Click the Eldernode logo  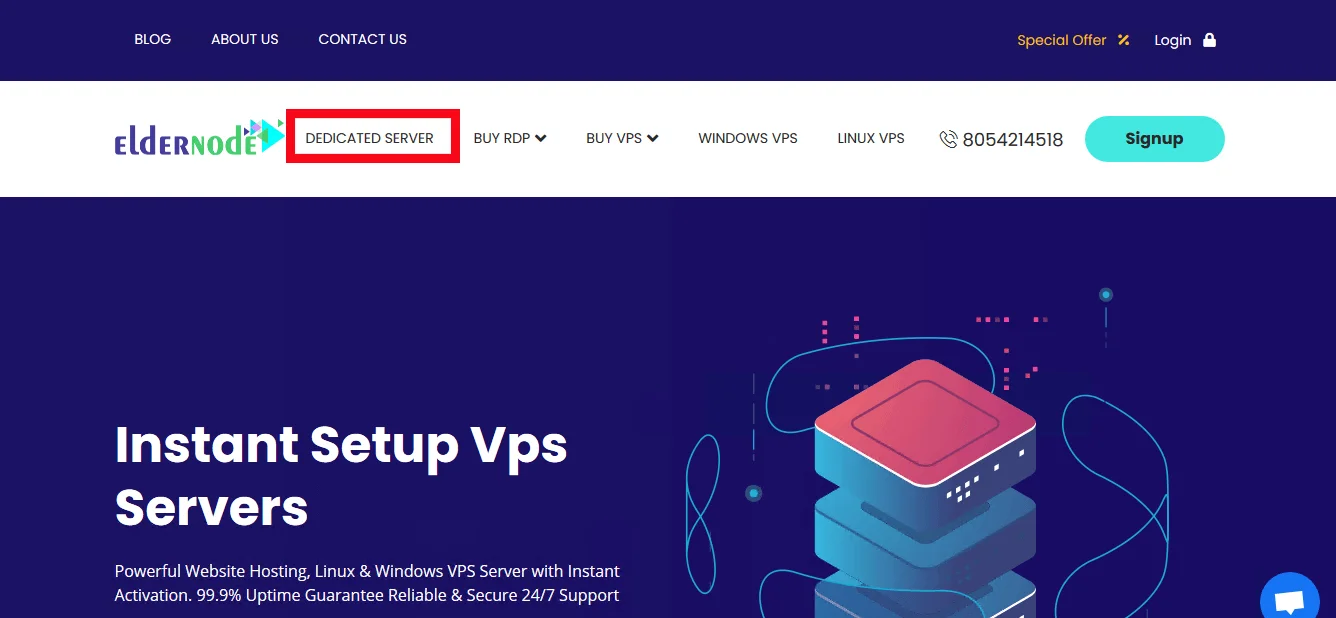(198, 139)
